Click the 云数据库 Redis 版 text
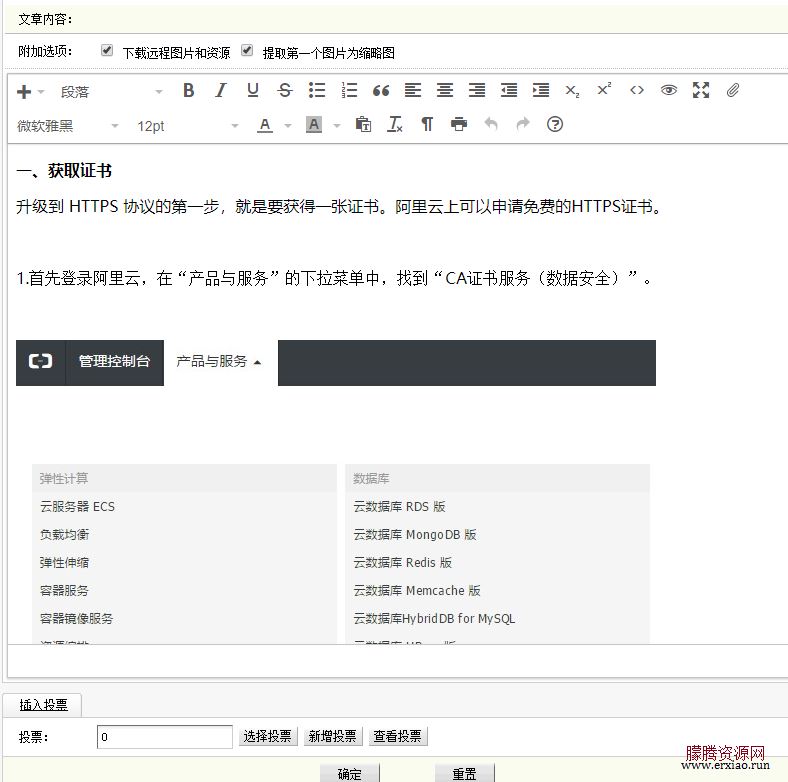Viewport: 788px width, 782px height. [x=403, y=563]
